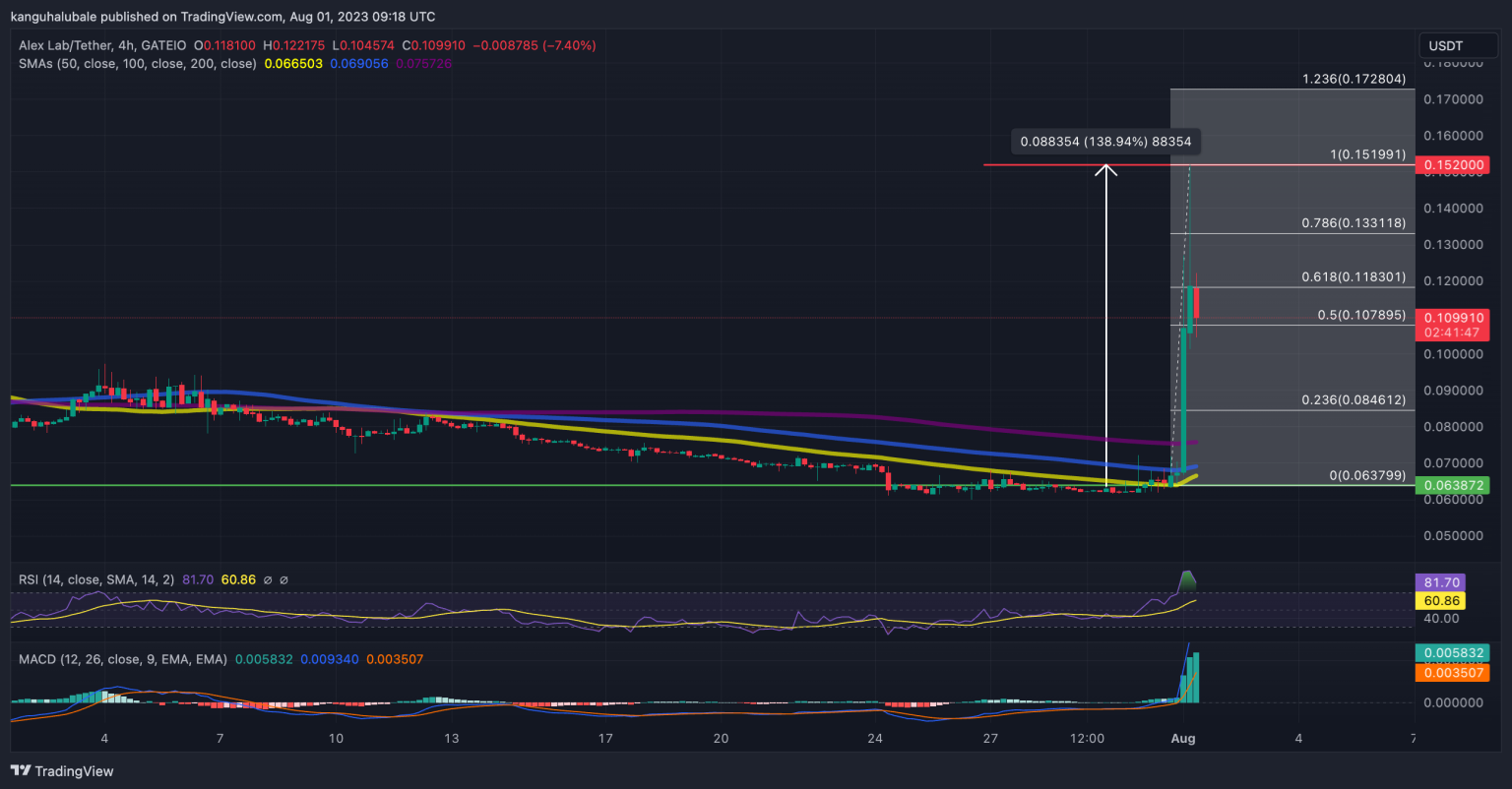Toggle the second RSI source visibility marker
The height and width of the screenshot is (789, 1512).
[x=283, y=580]
